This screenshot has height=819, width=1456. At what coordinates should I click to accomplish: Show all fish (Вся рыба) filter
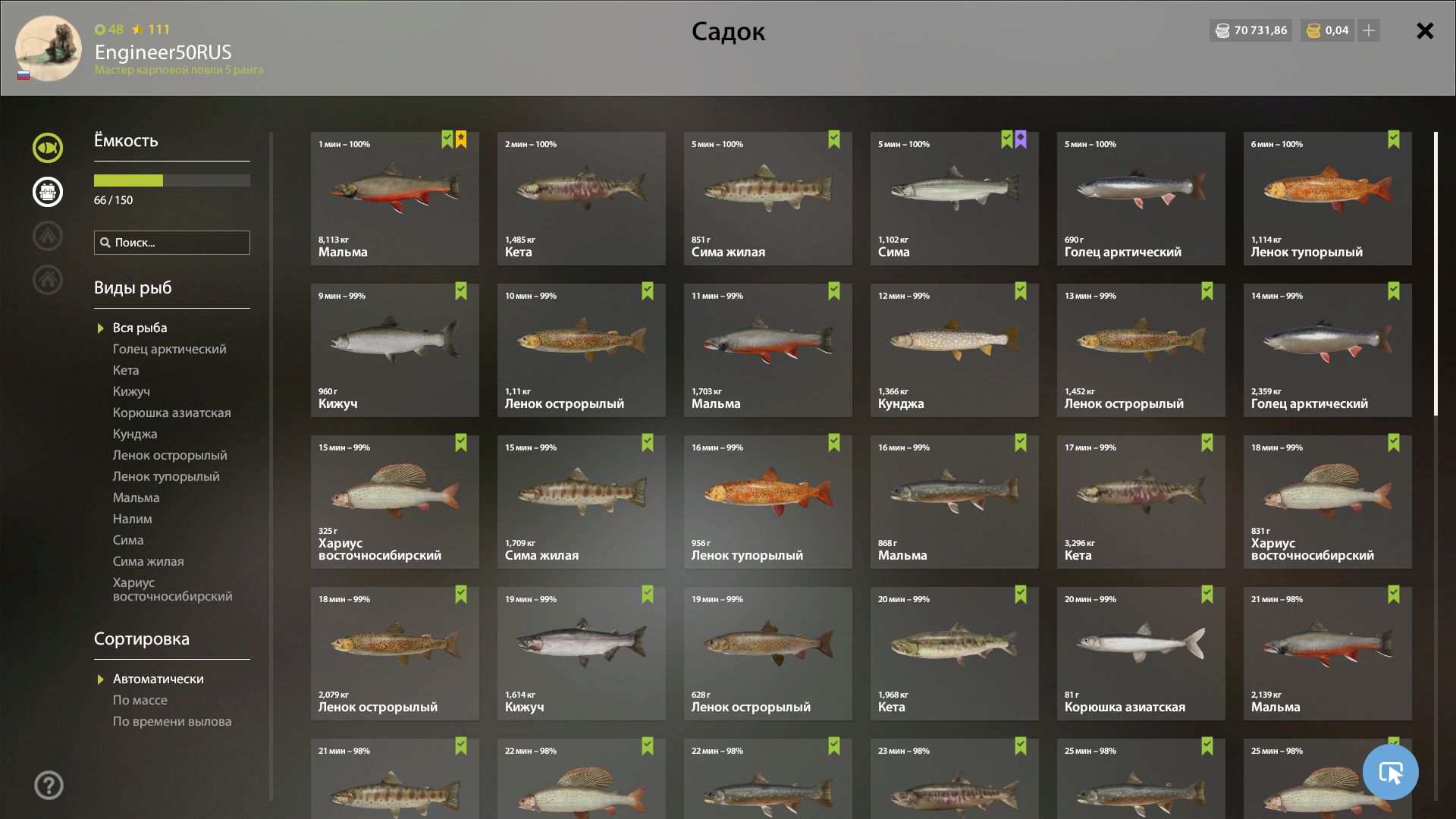tap(140, 328)
